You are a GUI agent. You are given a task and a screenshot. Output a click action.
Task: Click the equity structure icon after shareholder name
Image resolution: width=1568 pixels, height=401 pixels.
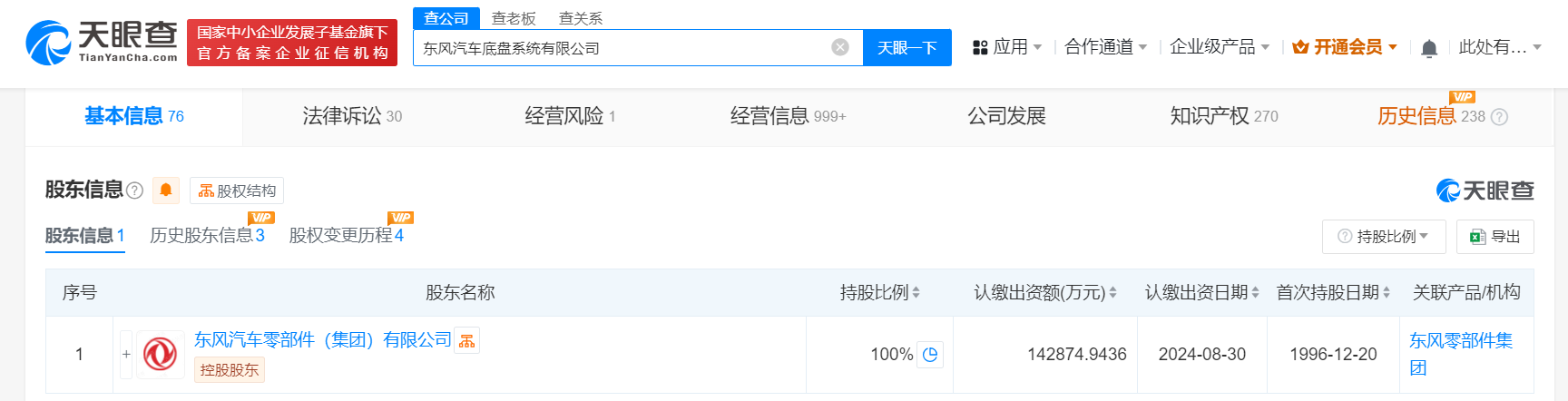pyautogui.click(x=466, y=341)
